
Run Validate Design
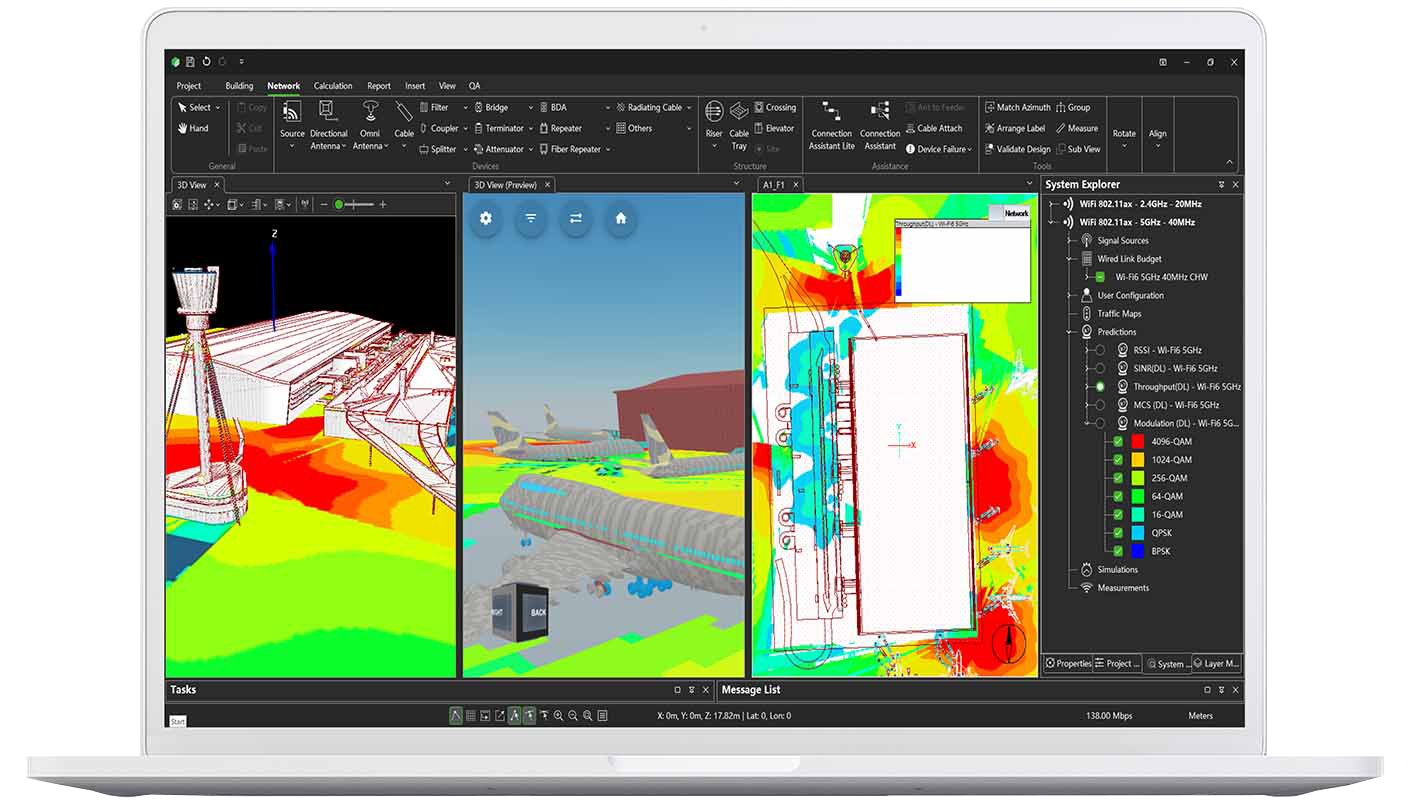1018,149
